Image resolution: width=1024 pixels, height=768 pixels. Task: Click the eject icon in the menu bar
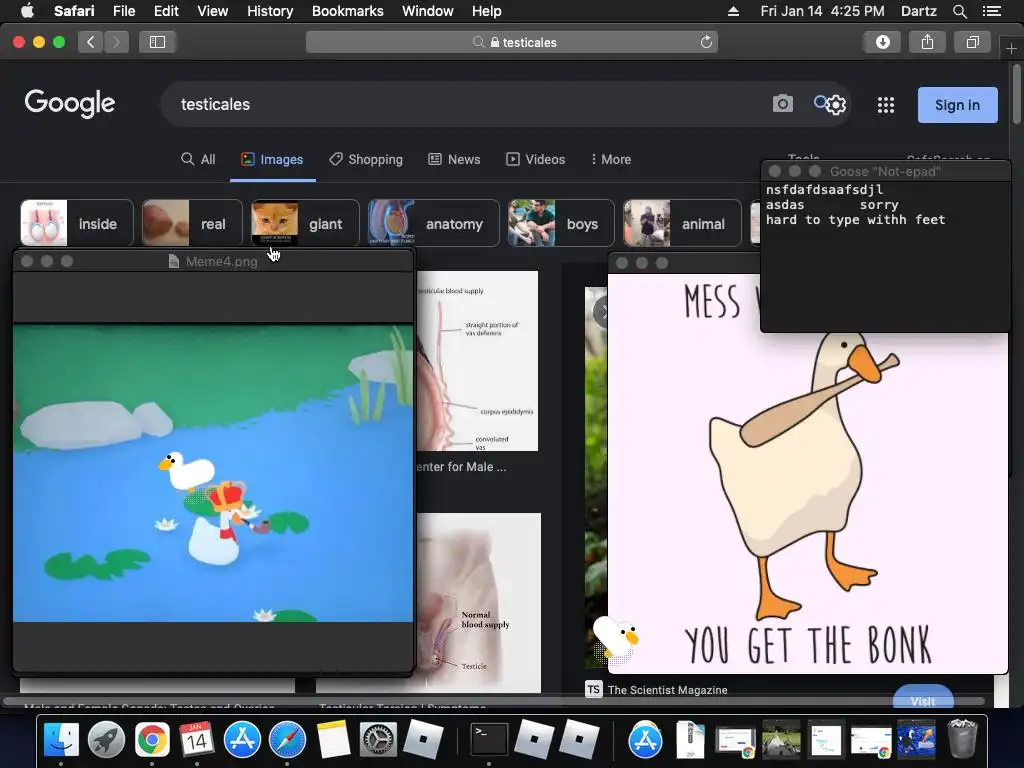733,11
